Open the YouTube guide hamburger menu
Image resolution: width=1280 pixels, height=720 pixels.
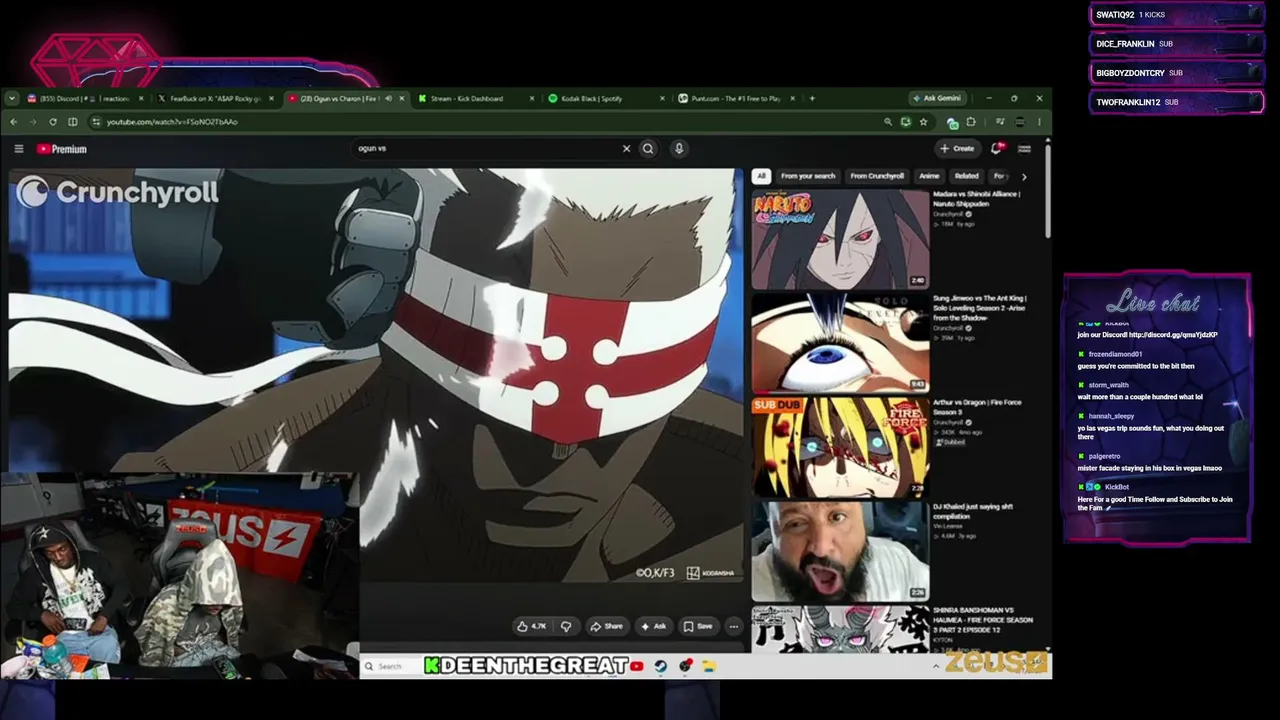click(x=19, y=149)
